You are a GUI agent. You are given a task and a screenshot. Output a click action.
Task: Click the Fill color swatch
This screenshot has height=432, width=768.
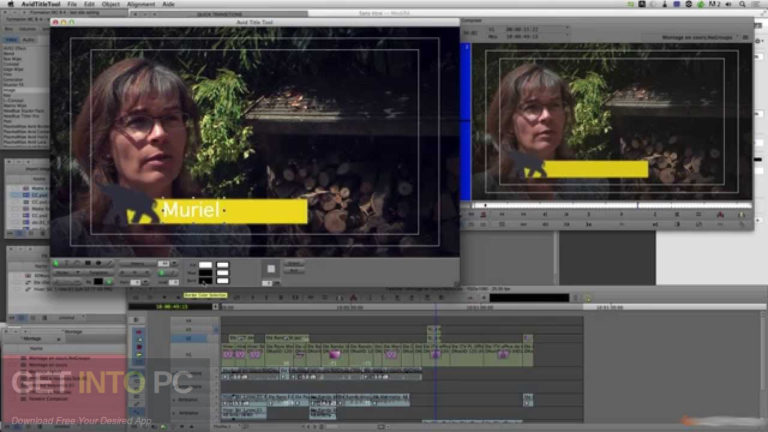[205, 265]
